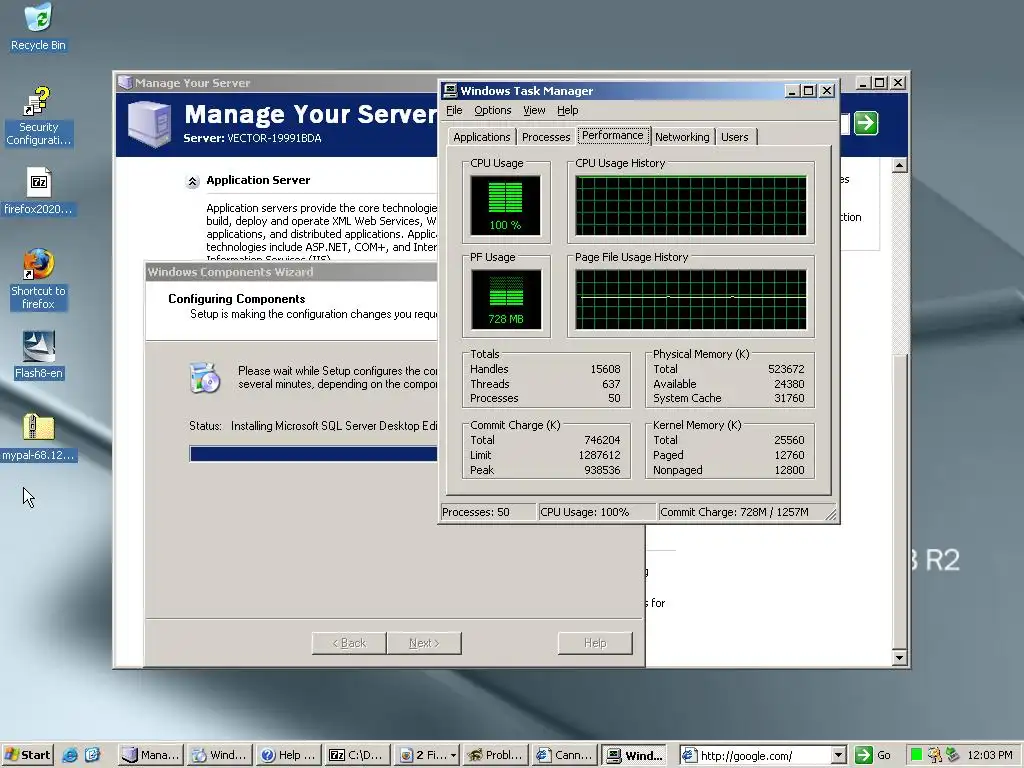
Task: Switch to the 7z C:\D... taskbar button
Action: (356, 755)
